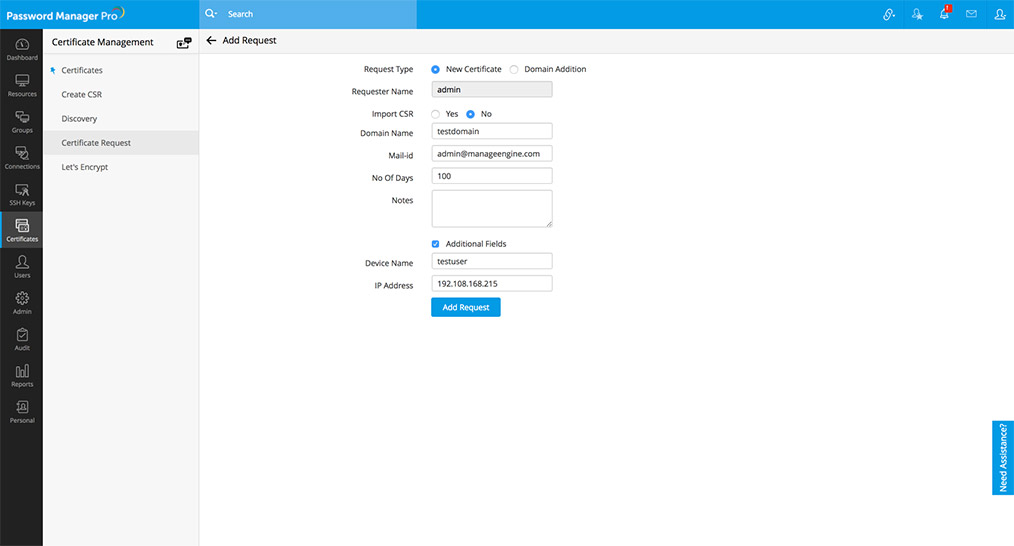Click the No Of Days field
The width and height of the screenshot is (1014, 546).
[x=491, y=176]
